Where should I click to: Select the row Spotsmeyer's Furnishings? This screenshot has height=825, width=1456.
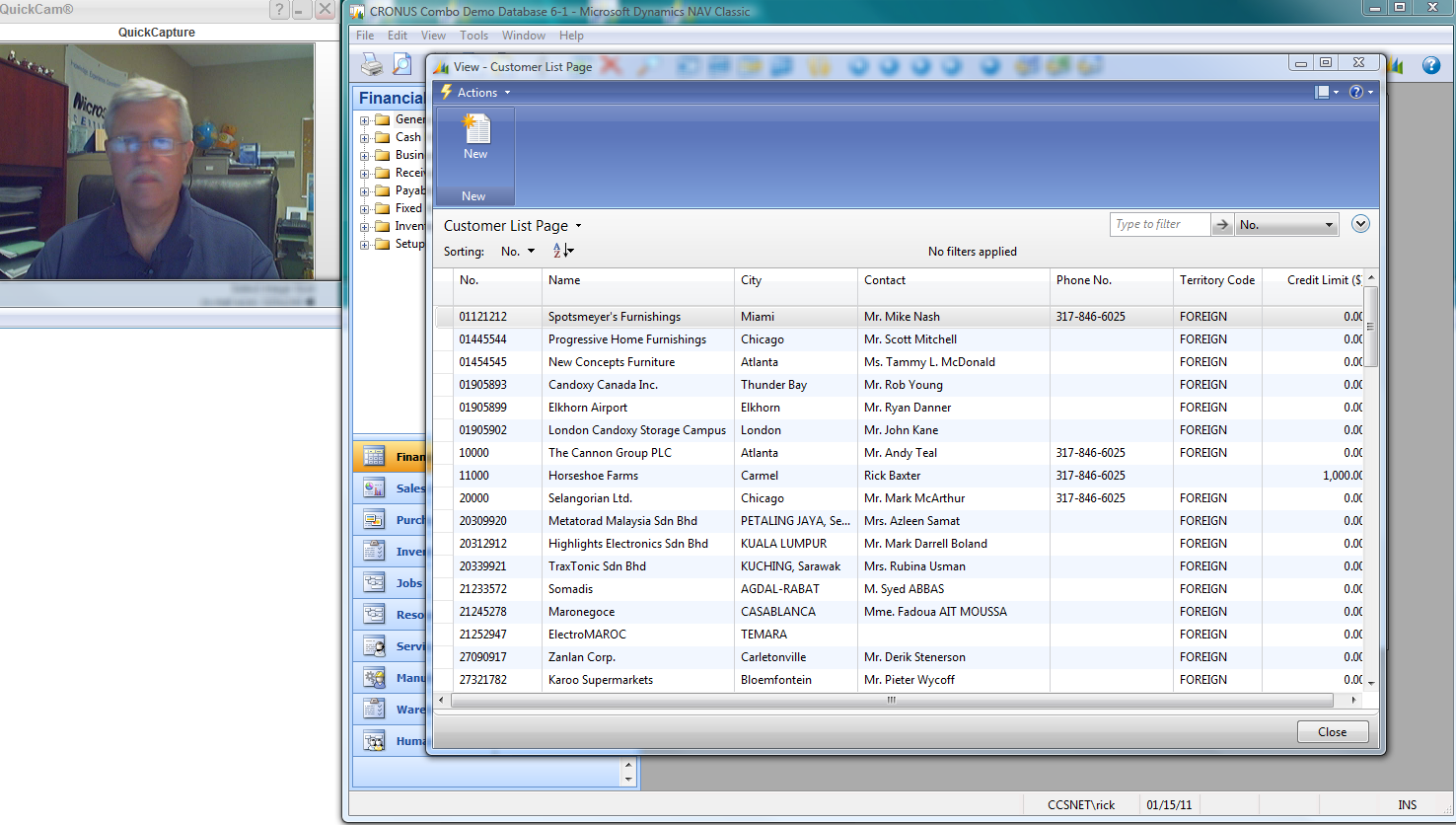coord(900,317)
